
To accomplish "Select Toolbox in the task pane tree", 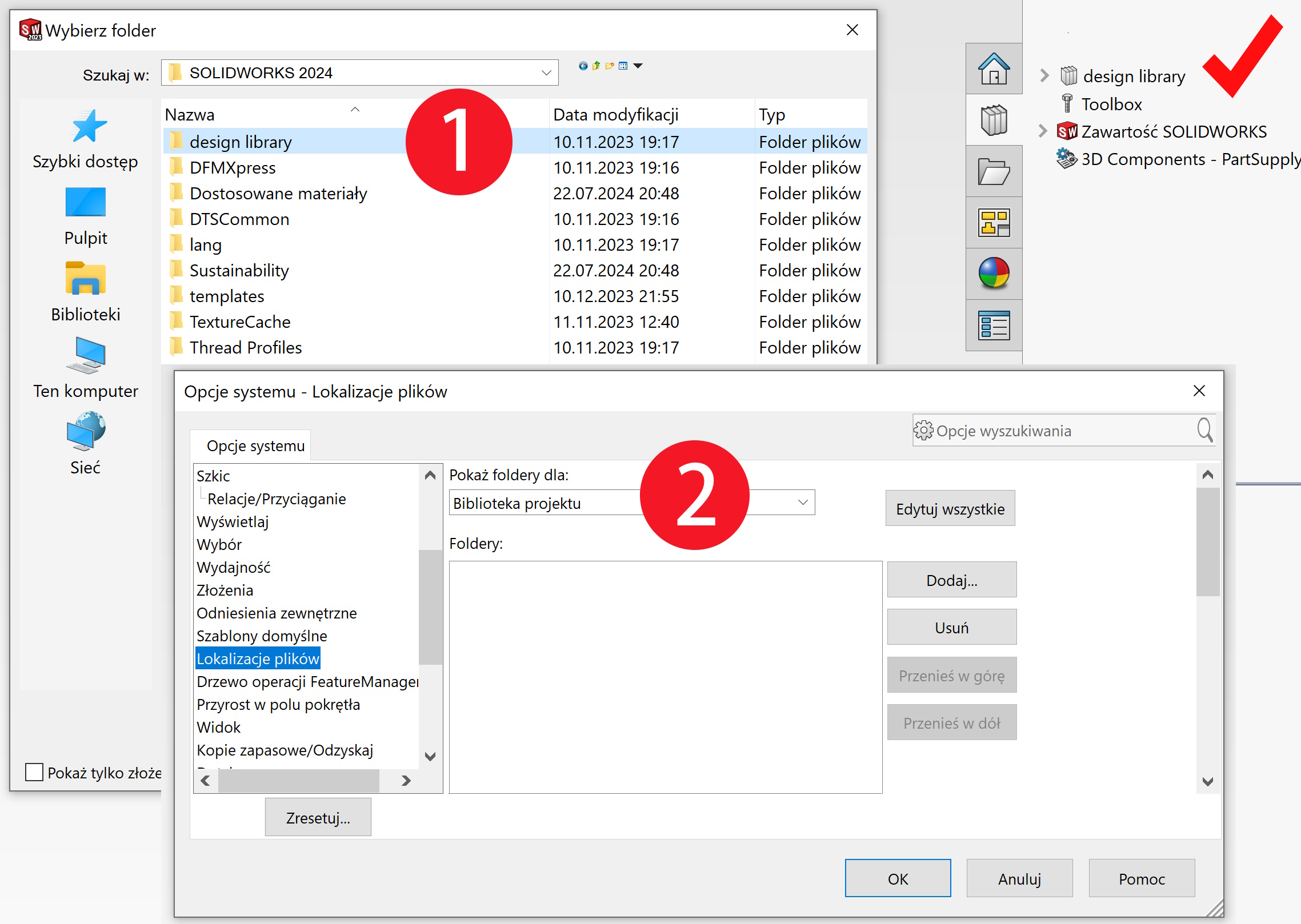I will click(1102, 104).
